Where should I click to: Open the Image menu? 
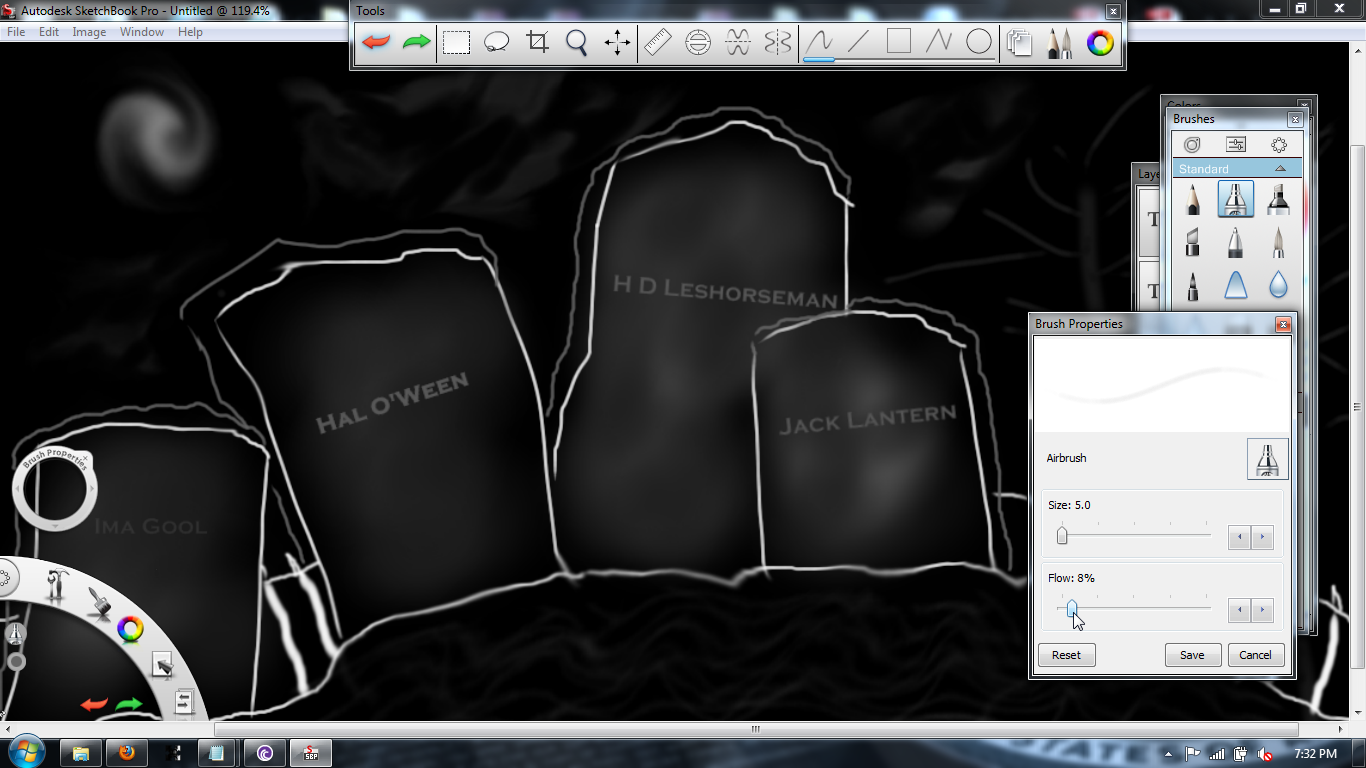coord(89,32)
